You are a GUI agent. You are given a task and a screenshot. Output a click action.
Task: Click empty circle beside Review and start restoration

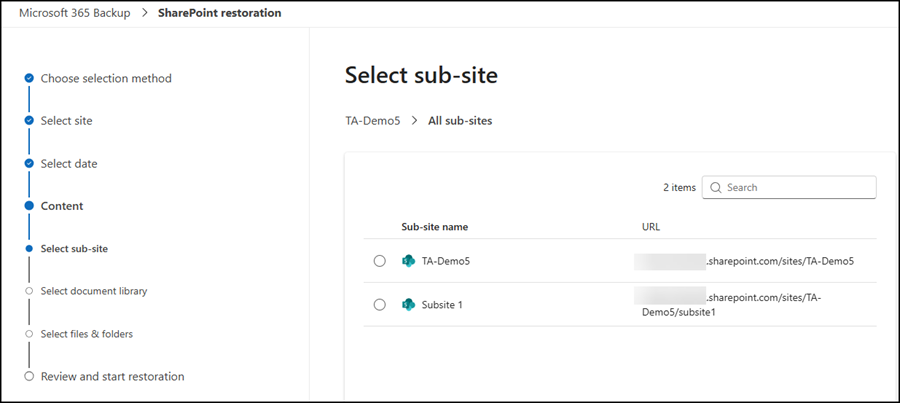tap(29, 377)
